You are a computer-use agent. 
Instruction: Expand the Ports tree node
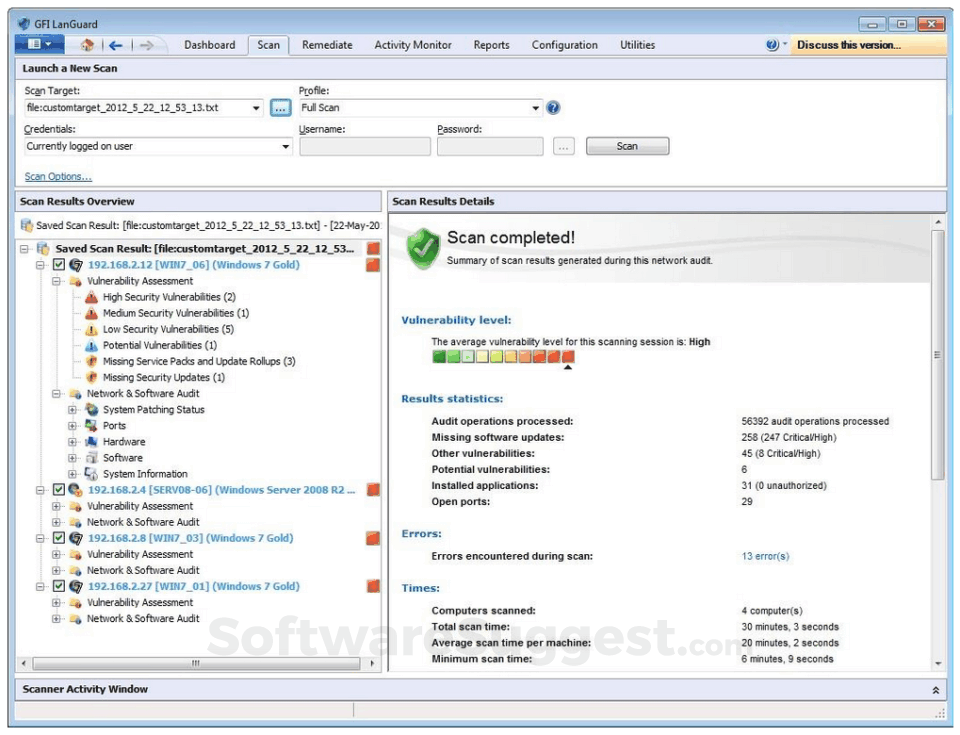click(x=72, y=426)
